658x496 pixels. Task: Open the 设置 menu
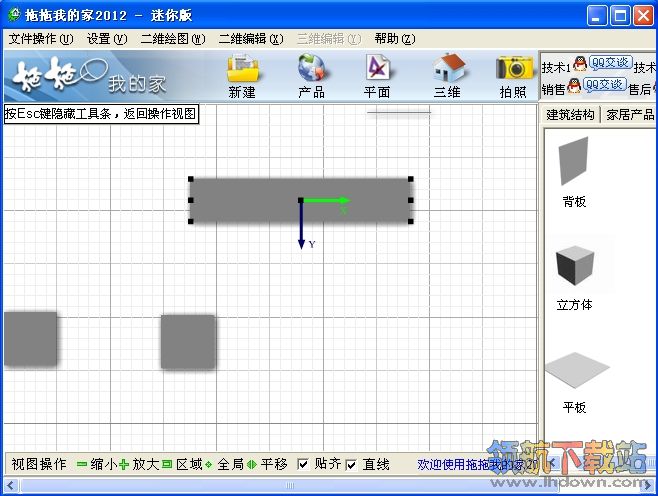click(x=107, y=39)
